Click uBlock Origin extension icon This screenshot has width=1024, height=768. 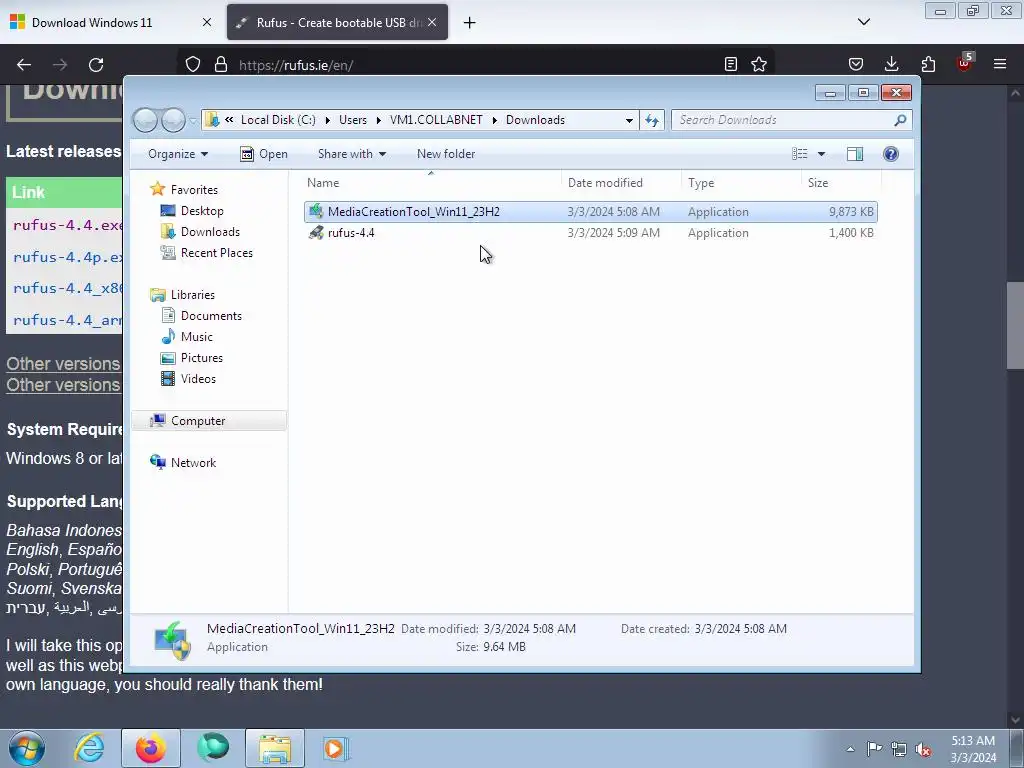coord(965,63)
